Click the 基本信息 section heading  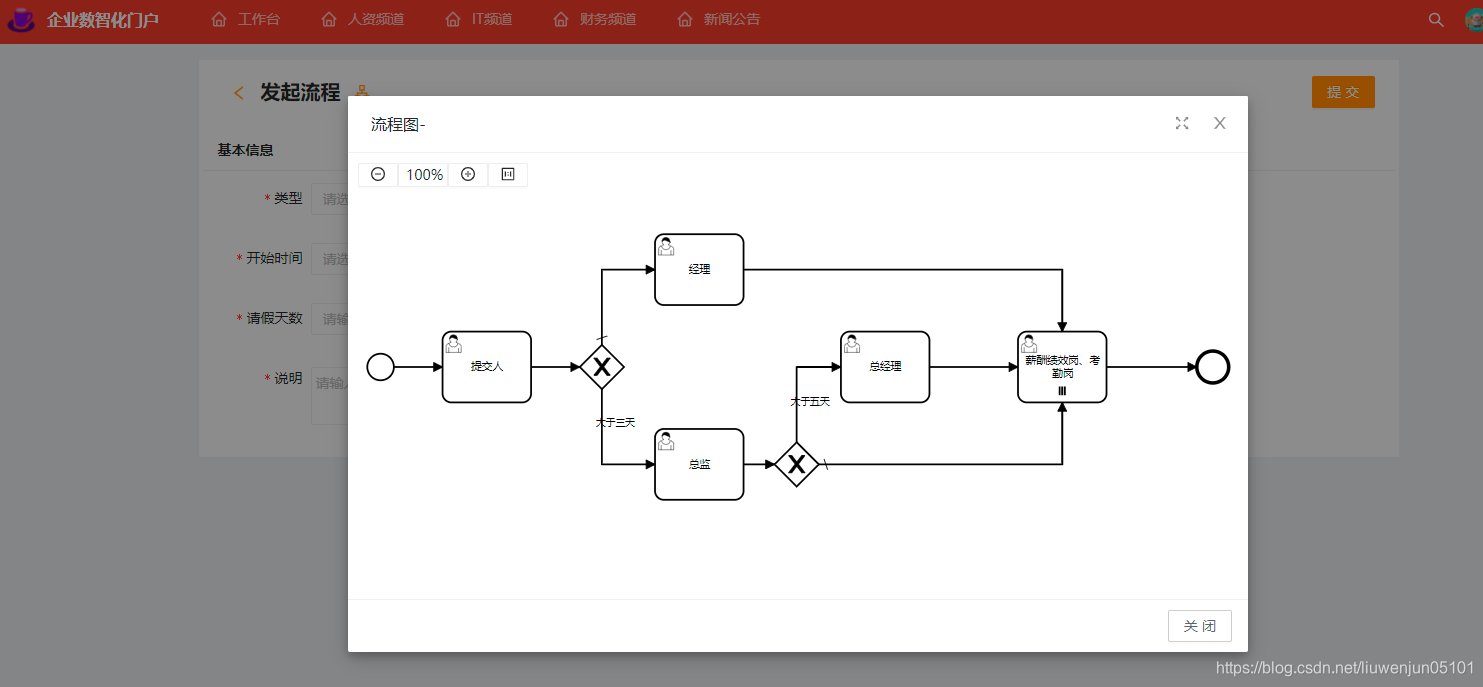pyautogui.click(x=246, y=150)
